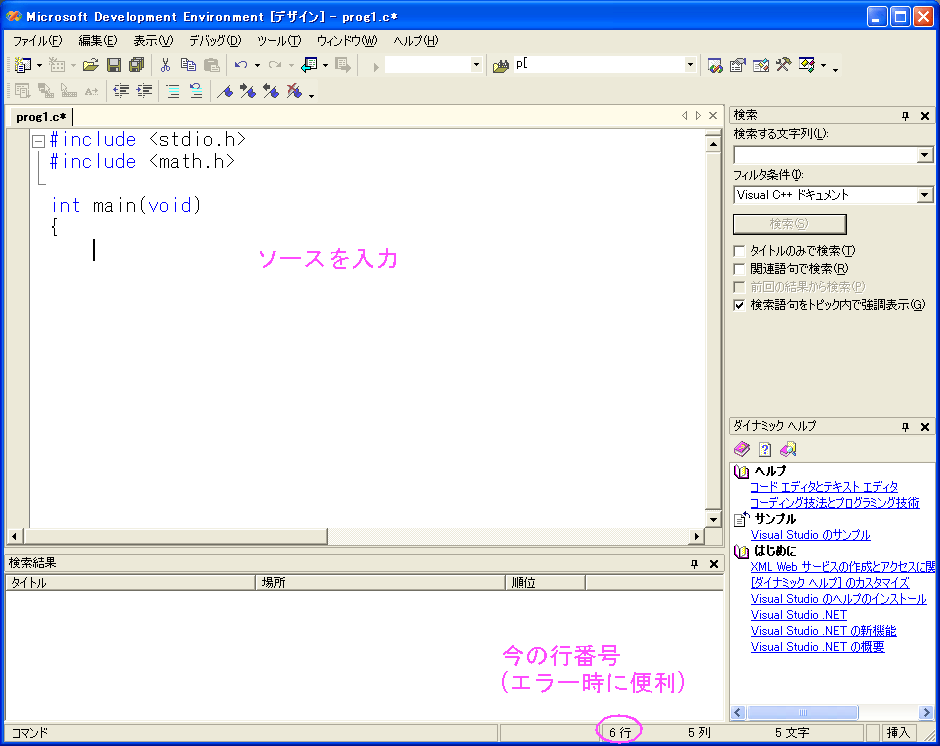Image resolution: width=940 pixels, height=746 pixels.
Task: Clear all bookmarks with the red-X flag icon
Action: (294, 91)
